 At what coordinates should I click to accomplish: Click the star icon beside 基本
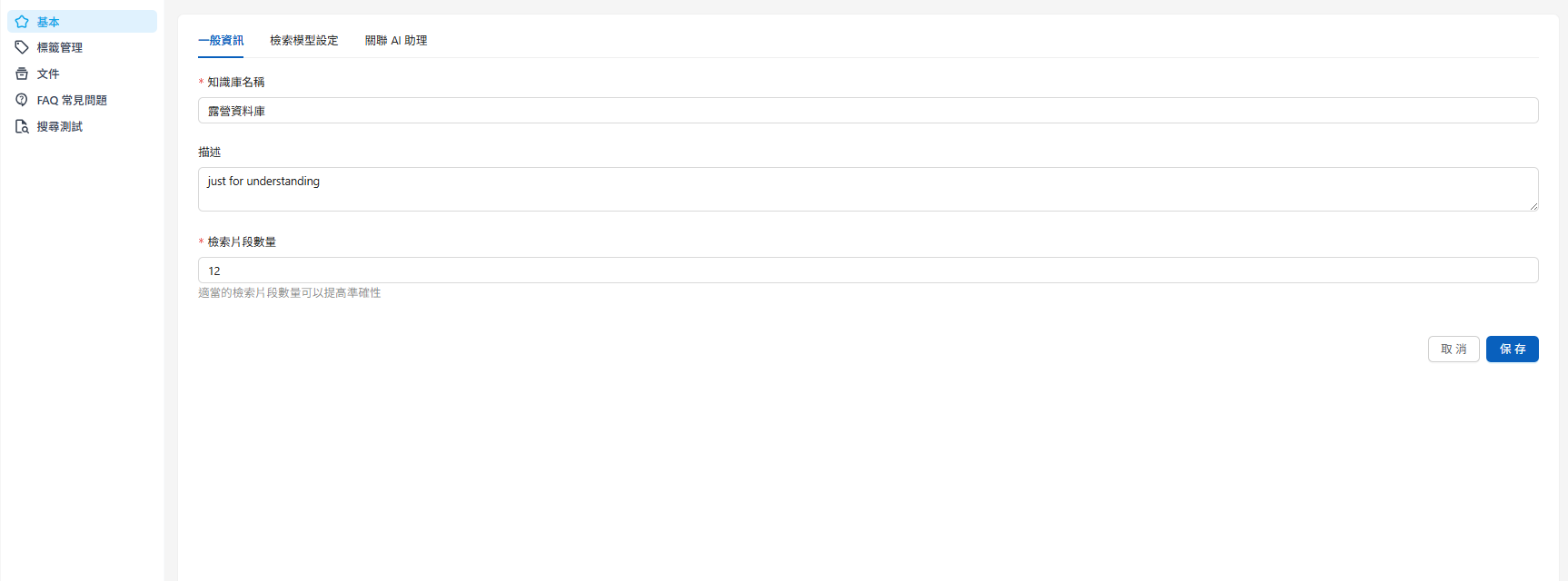pyautogui.click(x=22, y=22)
